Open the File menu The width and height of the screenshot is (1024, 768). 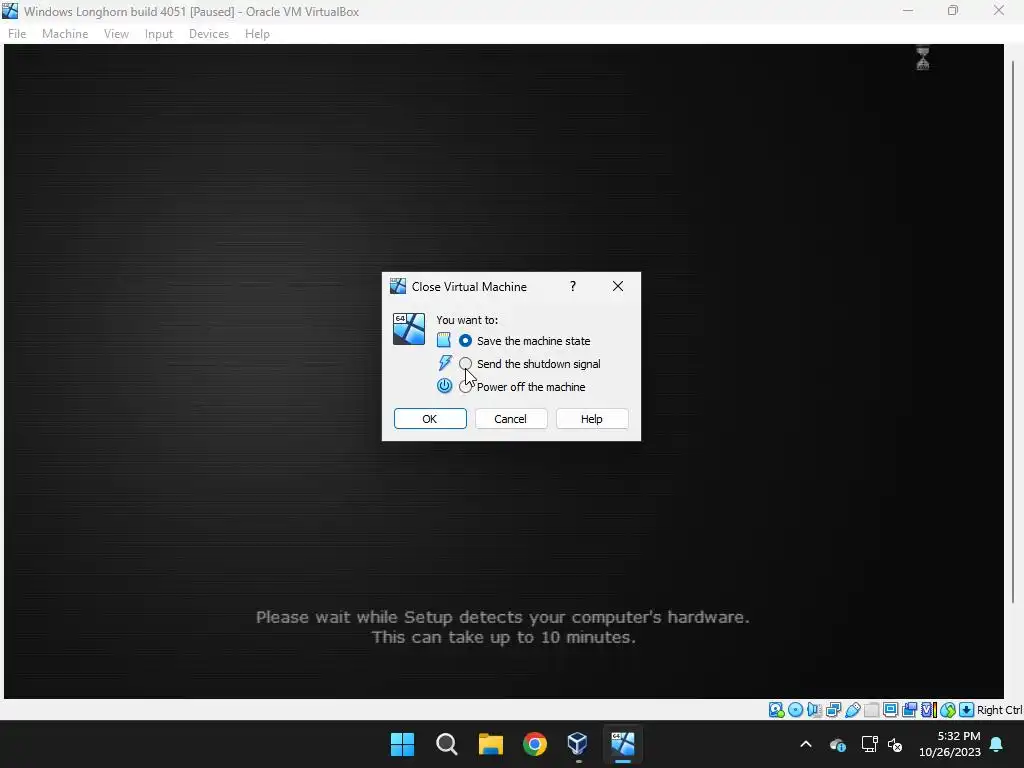[17, 34]
